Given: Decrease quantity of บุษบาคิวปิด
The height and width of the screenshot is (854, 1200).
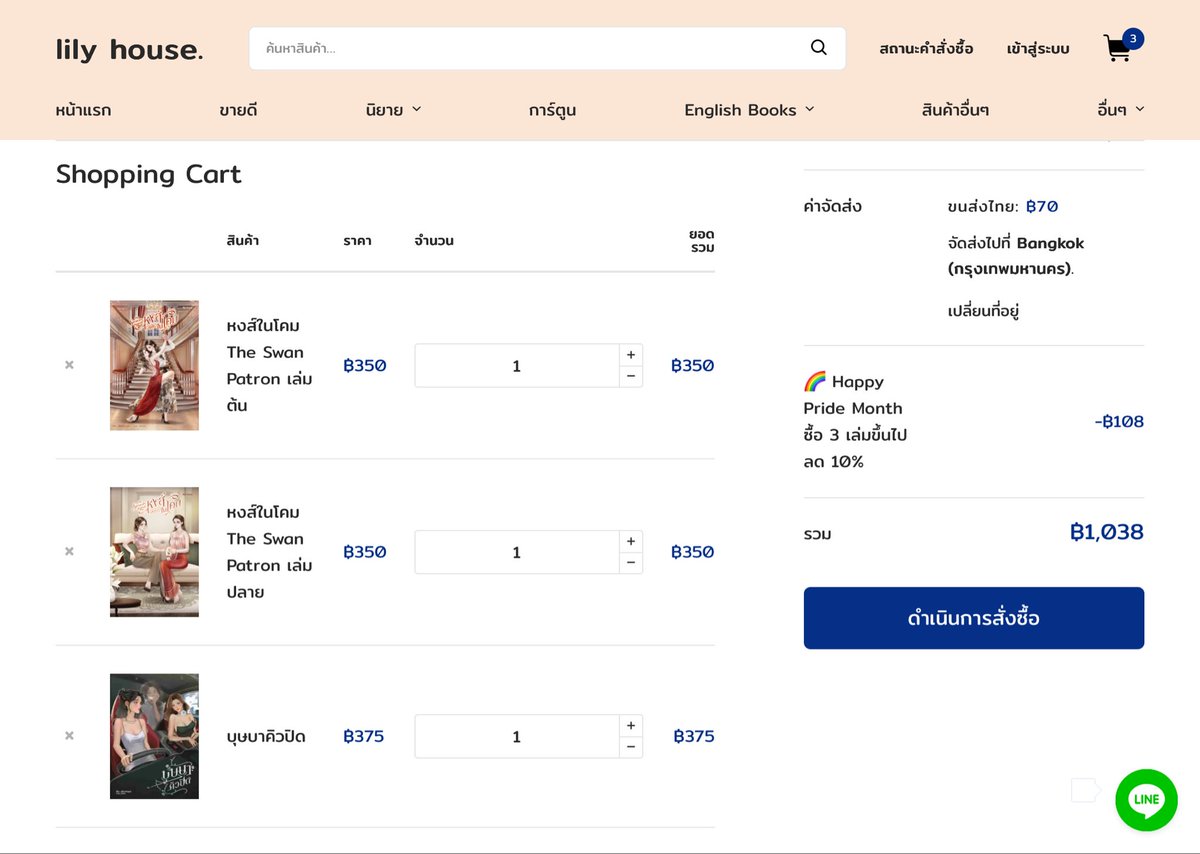Looking at the screenshot, I should (x=631, y=747).
